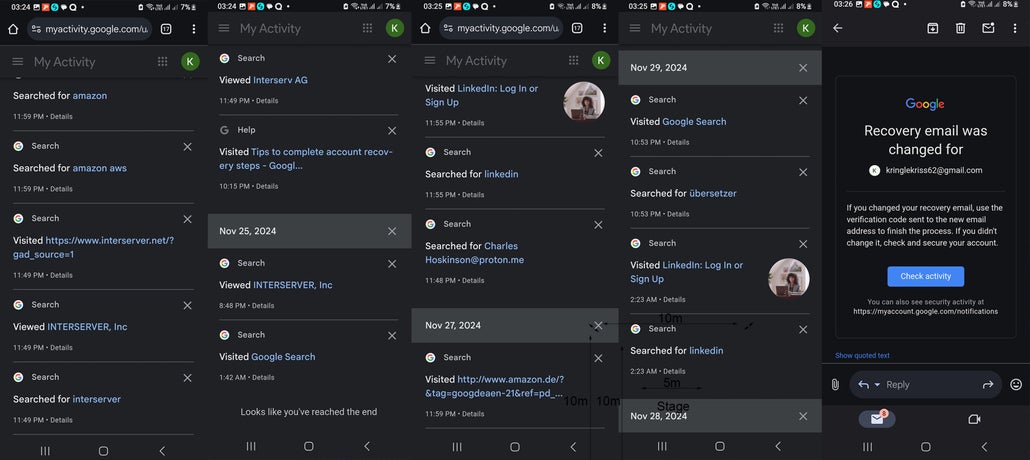Image resolution: width=1030 pixels, height=460 pixels.
Task: Delete 'Viewed INTERSERVER, Inc' entry from 8:48 PM
Action: click(x=392, y=264)
